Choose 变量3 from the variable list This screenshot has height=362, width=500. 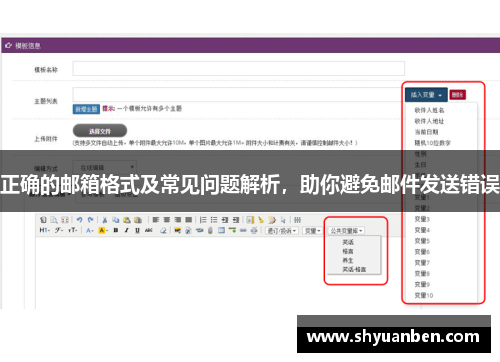422,219
